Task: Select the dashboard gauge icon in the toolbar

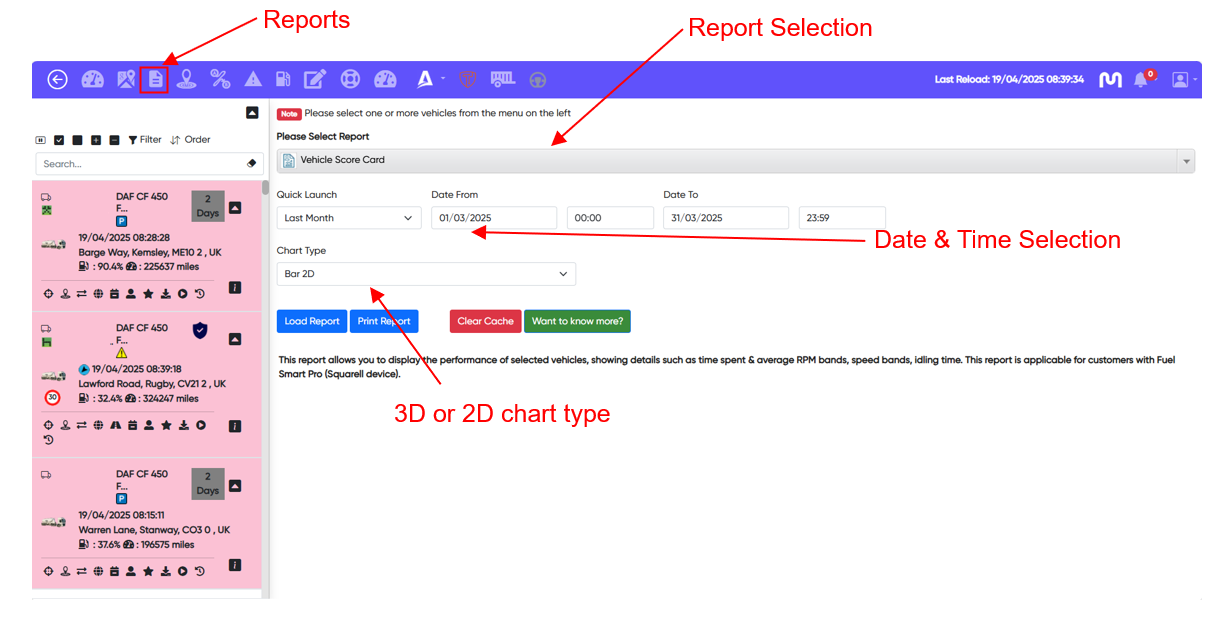Action: point(92,79)
